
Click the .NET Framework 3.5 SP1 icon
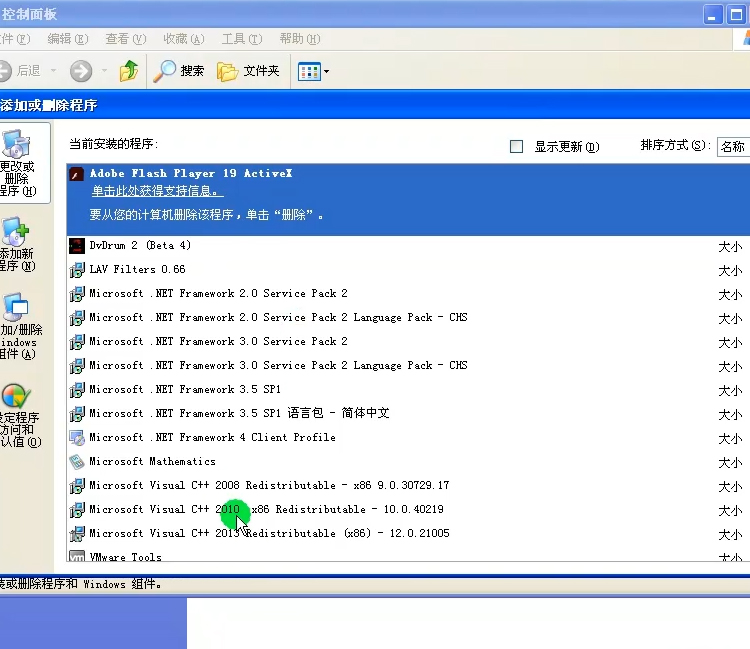pos(77,390)
